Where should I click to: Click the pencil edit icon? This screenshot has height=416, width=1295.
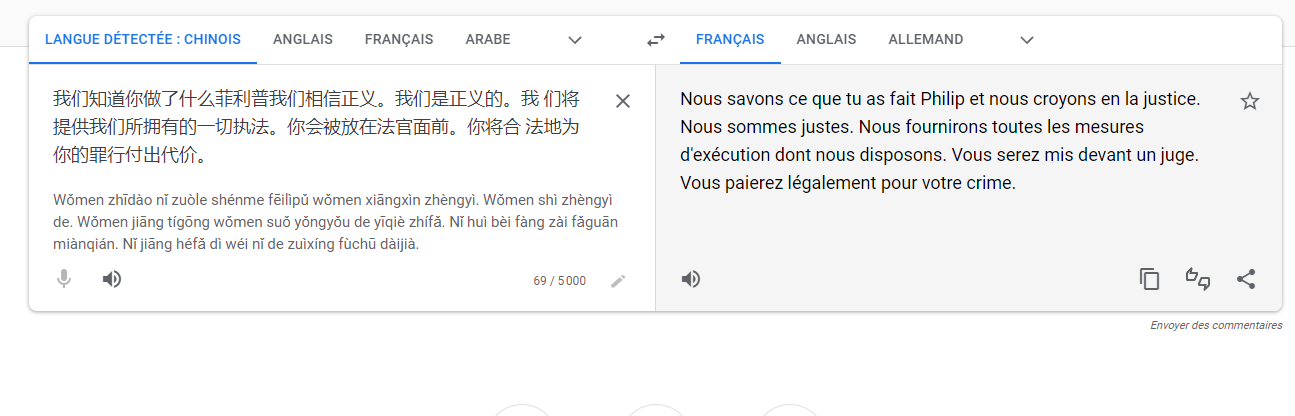tap(618, 281)
